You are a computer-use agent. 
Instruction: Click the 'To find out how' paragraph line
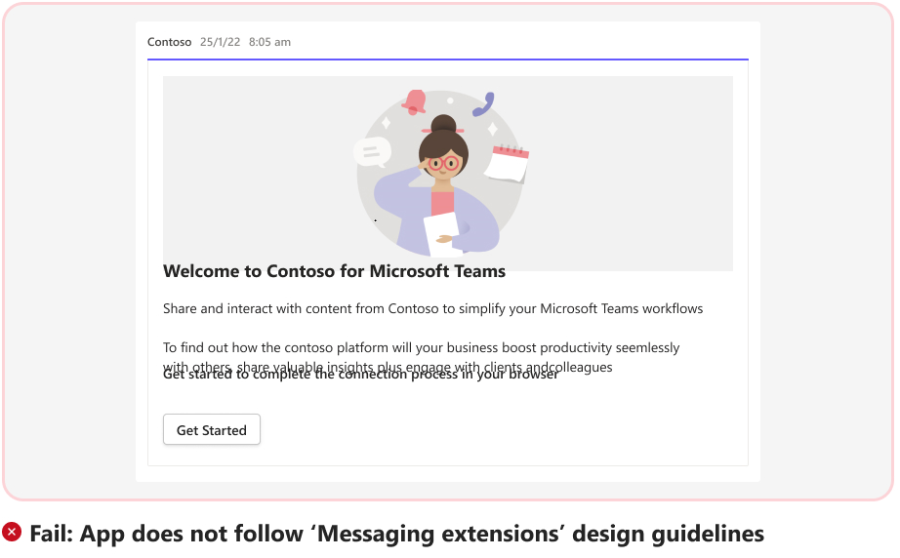(421, 348)
